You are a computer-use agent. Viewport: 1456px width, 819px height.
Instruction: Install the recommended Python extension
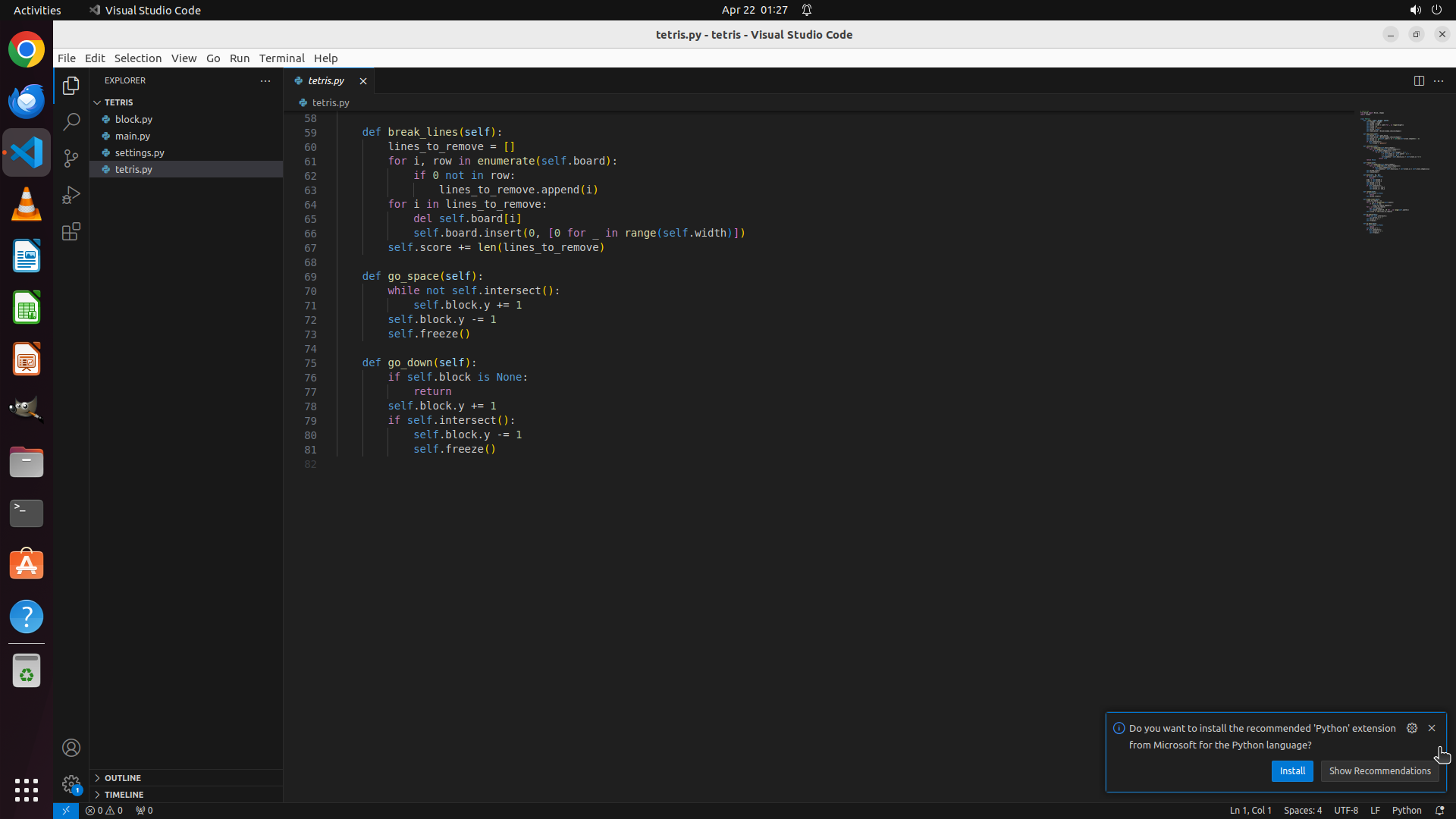click(x=1291, y=770)
